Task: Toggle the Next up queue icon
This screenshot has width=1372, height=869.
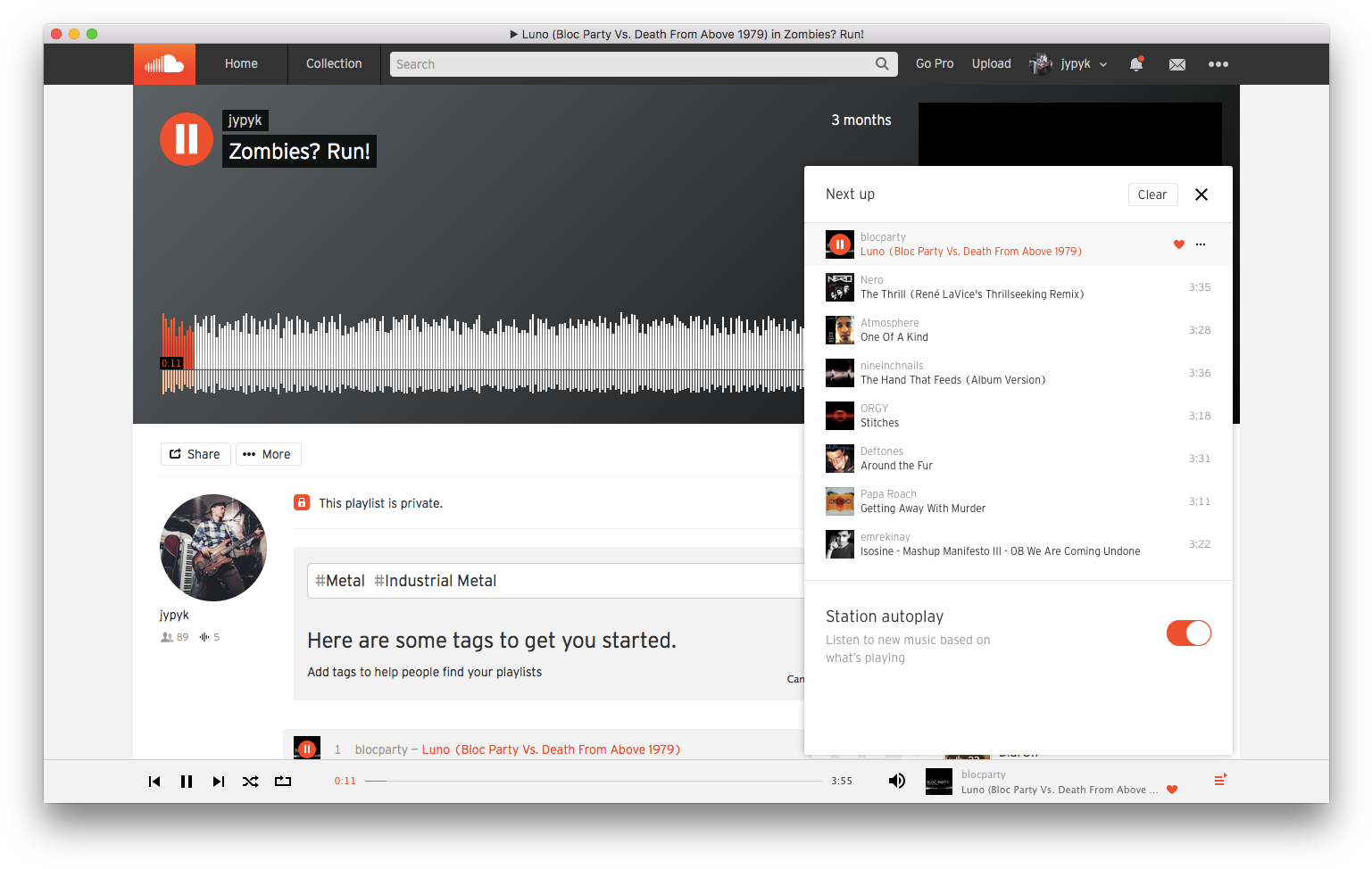Action: 1220,780
